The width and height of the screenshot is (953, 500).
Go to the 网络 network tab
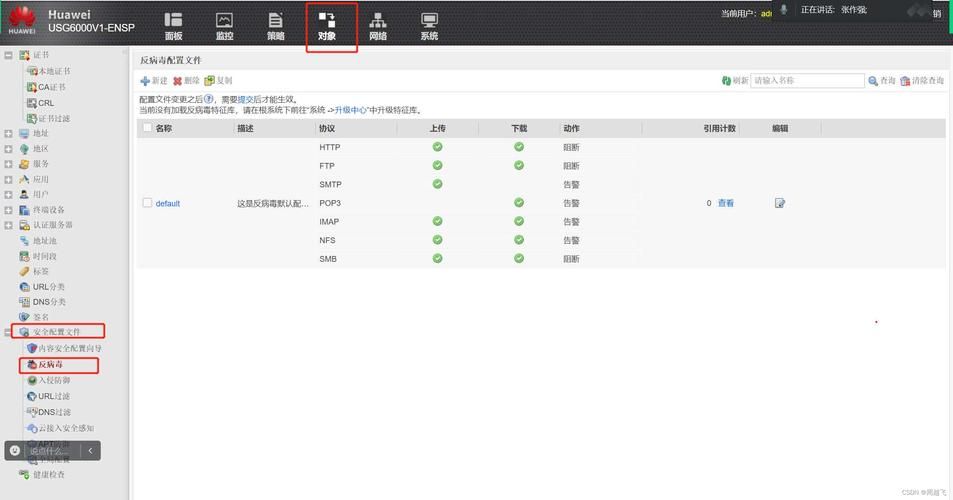378,27
